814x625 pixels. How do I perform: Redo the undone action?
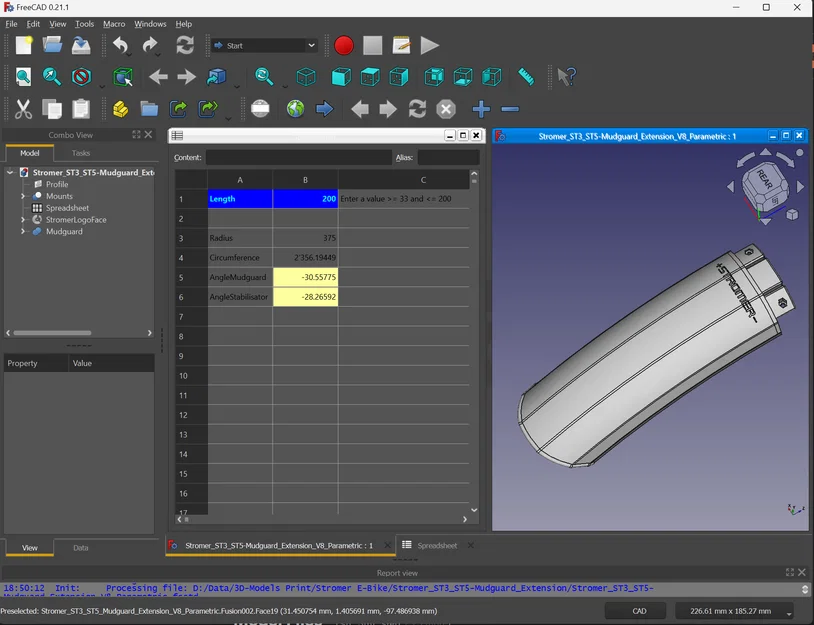pos(150,45)
